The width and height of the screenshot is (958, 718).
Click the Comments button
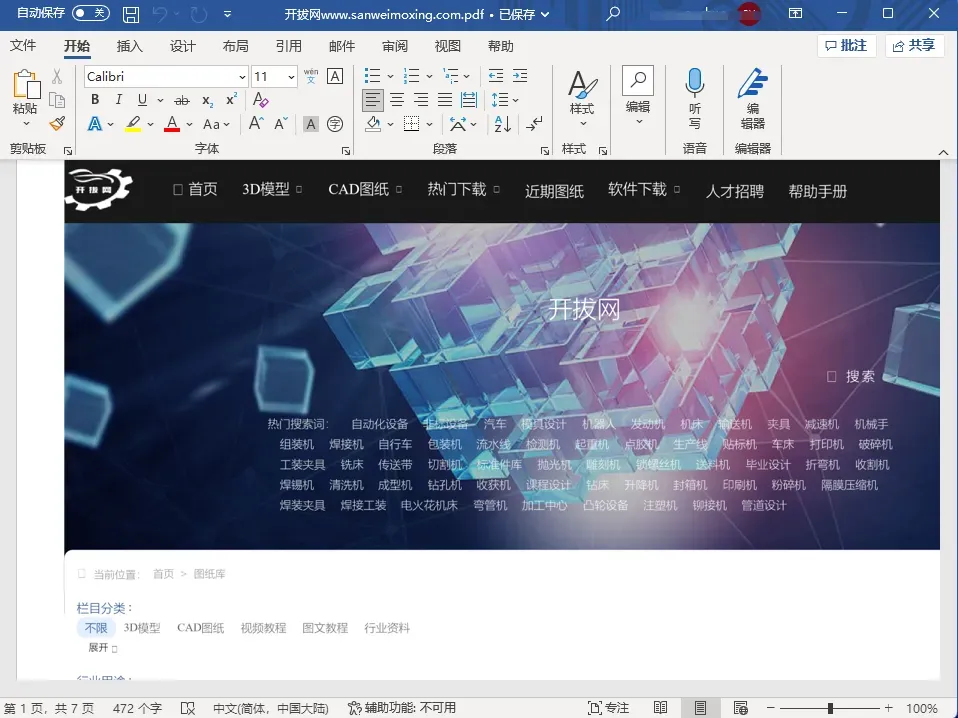[846, 46]
